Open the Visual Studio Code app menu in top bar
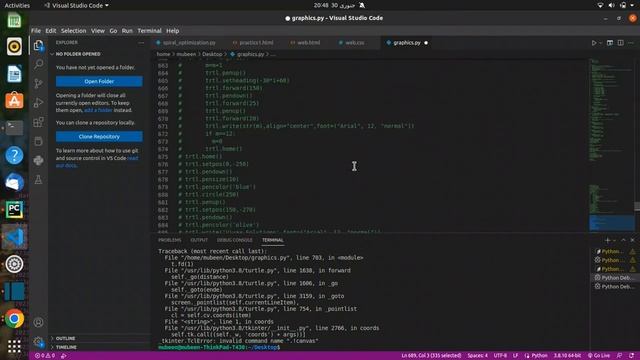 77,5
